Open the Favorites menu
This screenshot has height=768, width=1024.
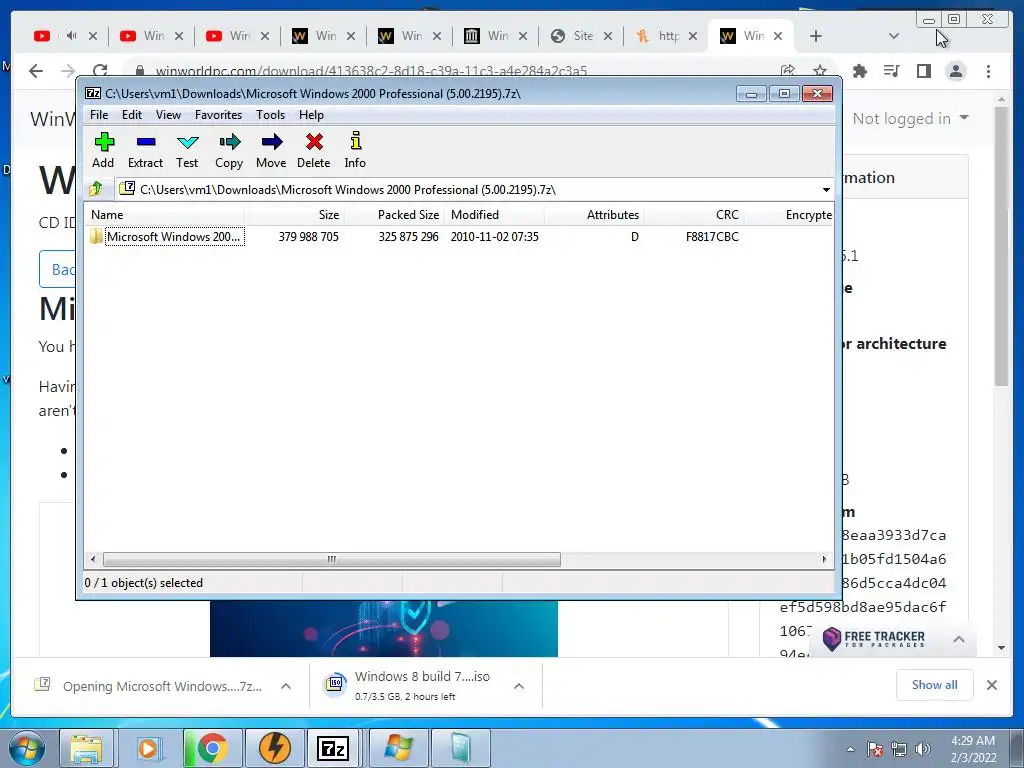218,115
